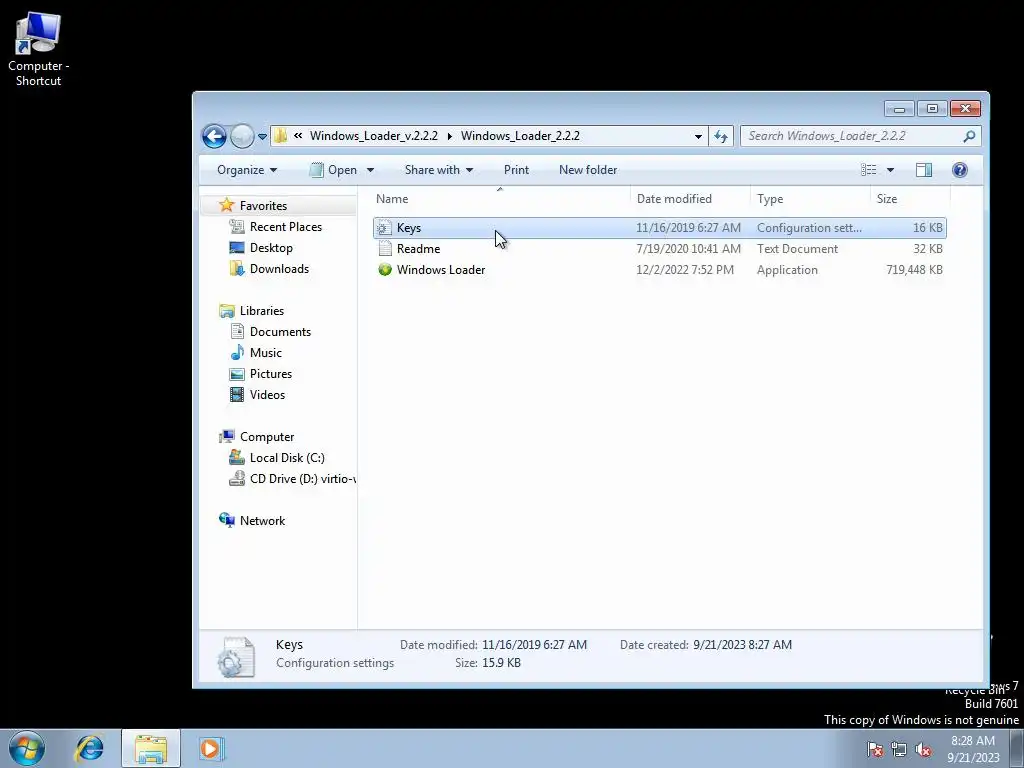
Task: Click the Back navigation arrow button
Action: coord(214,136)
